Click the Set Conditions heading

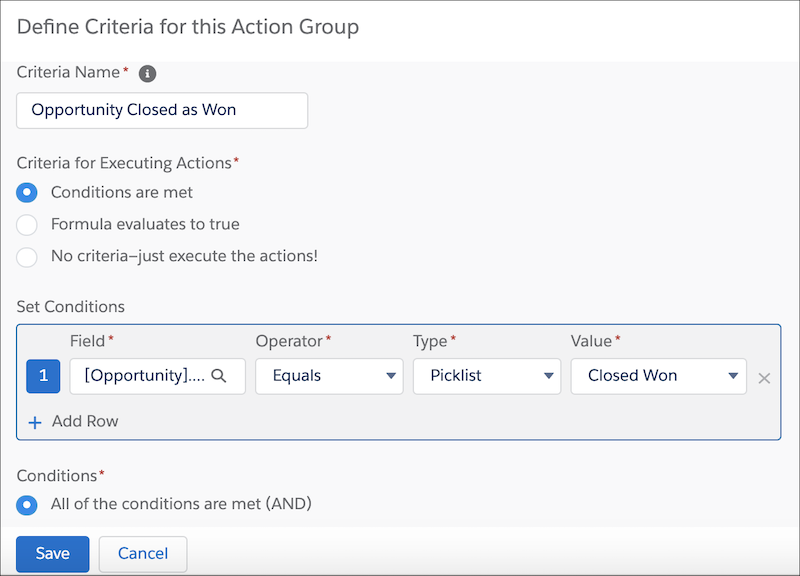(x=70, y=307)
